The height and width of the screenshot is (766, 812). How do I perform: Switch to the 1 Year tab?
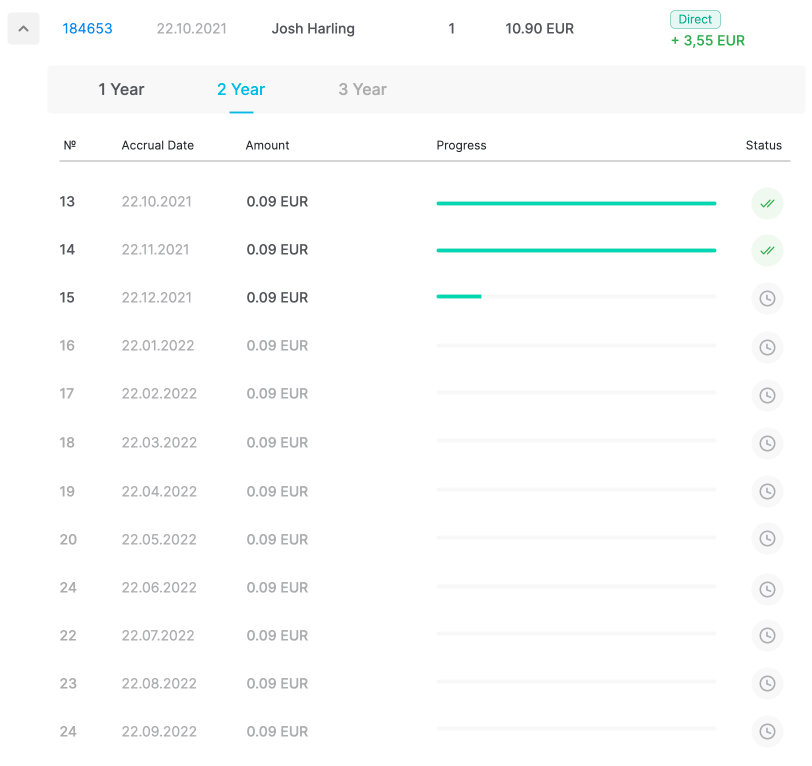coord(121,90)
